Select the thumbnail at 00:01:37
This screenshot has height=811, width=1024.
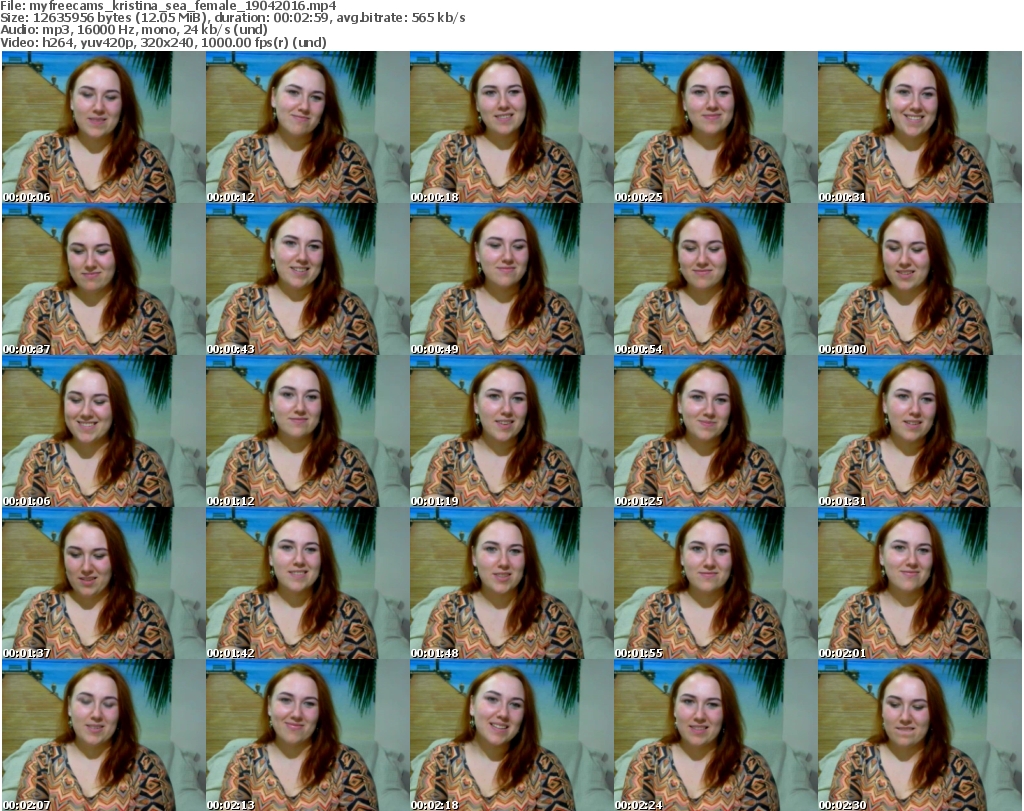click(x=104, y=583)
